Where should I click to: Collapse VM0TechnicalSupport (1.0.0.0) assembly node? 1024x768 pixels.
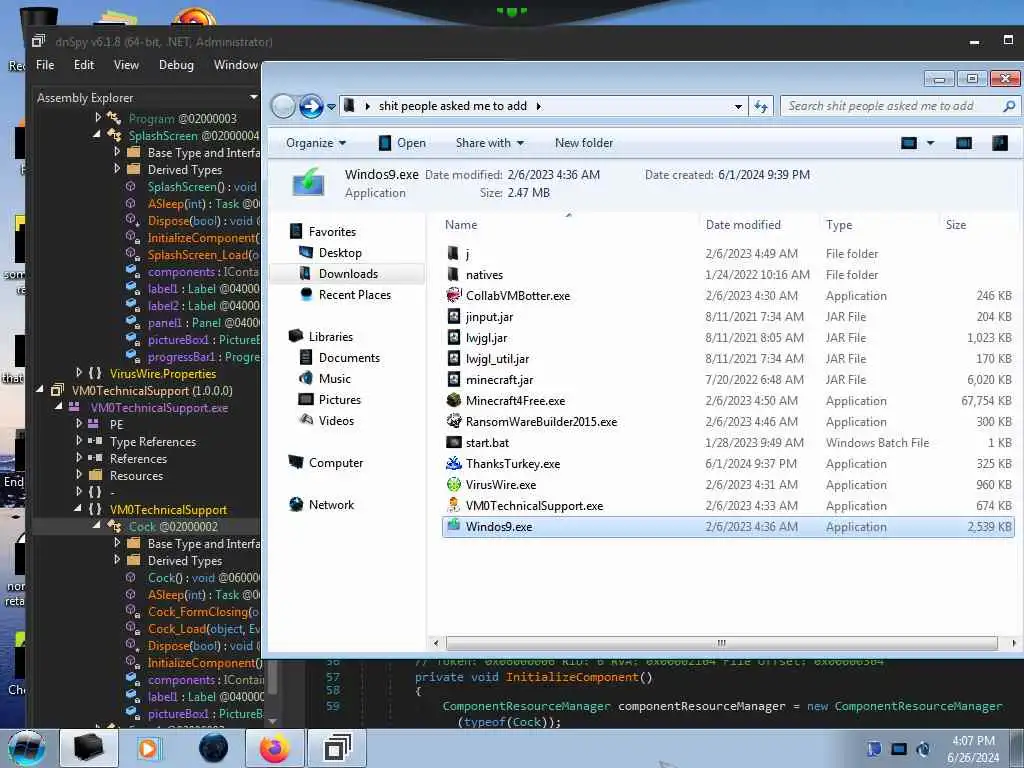[40, 389]
